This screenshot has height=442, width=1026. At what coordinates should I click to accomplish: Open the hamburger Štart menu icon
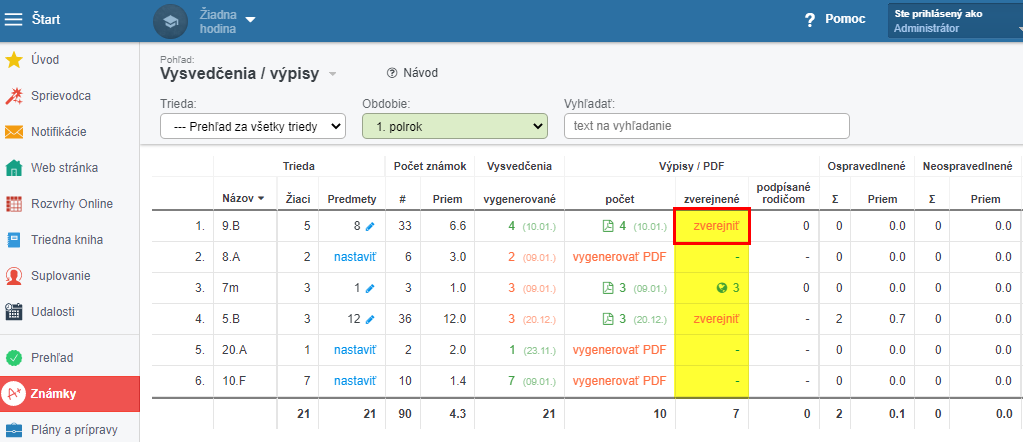[13, 20]
